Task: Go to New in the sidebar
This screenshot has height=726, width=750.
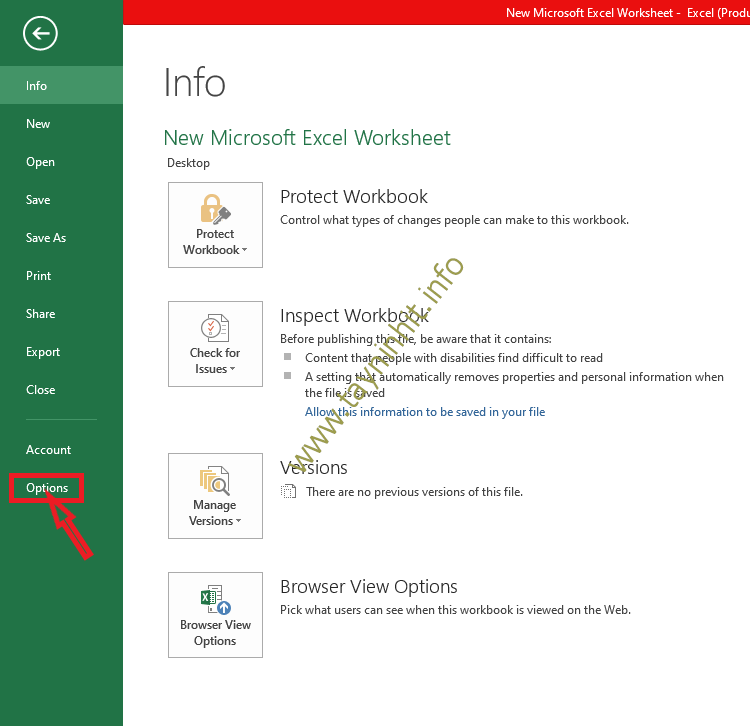Action: coord(38,124)
